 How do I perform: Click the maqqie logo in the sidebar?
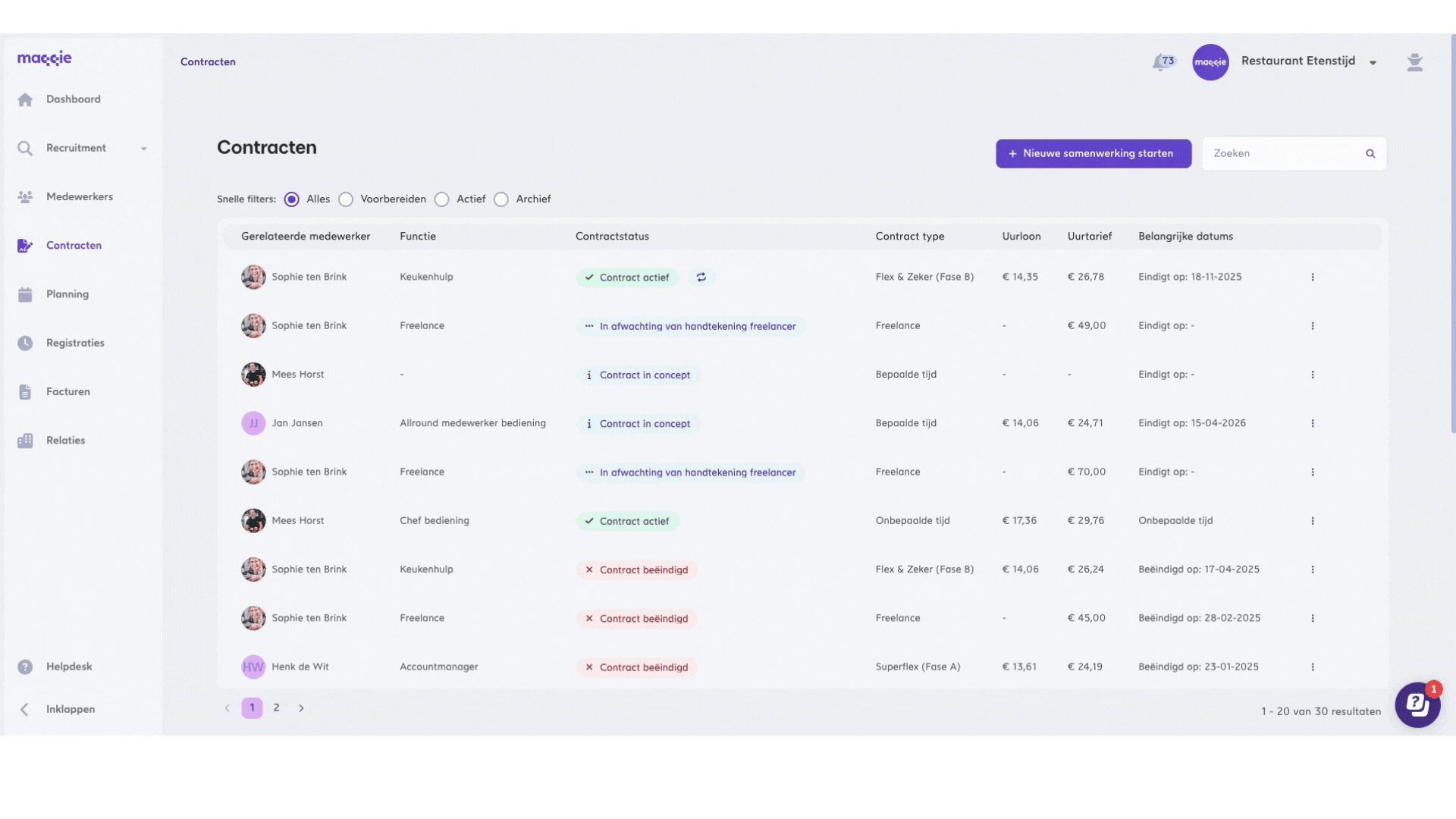45,58
